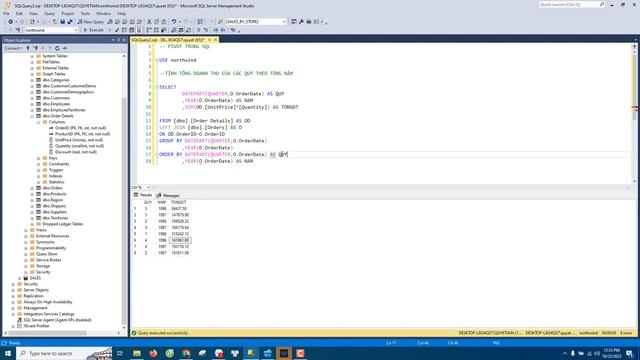The height and width of the screenshot is (360, 640).
Task: Click the Navigate Back circular icon
Action: click(10, 22)
